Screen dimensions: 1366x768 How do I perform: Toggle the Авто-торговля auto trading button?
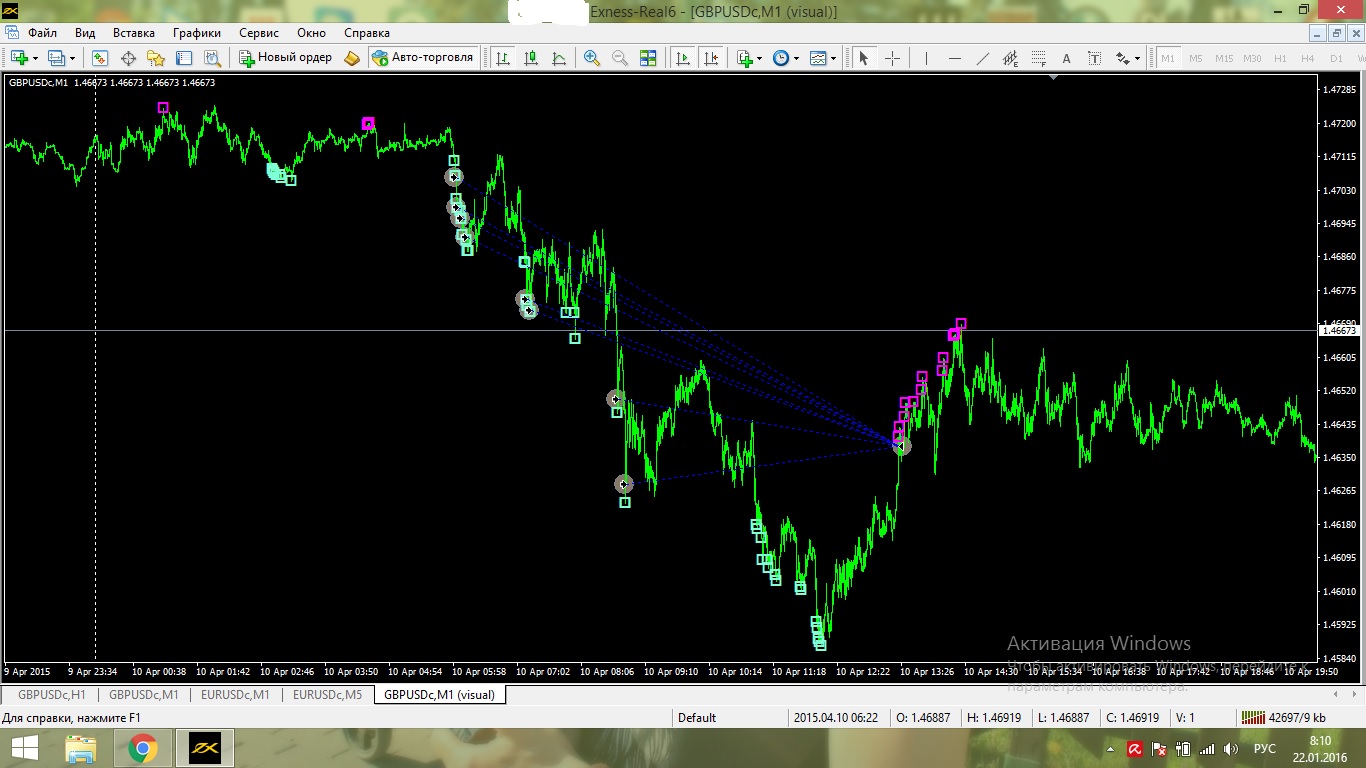coord(423,58)
